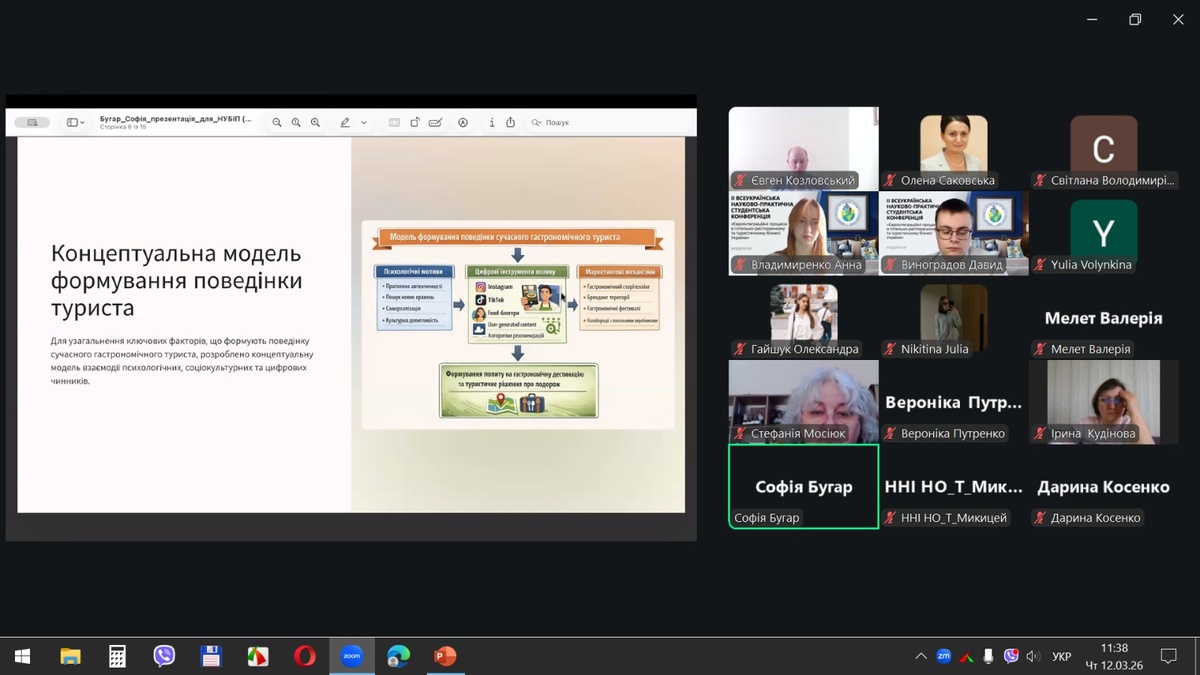Click the rotate page icon
Screen dimensions: 1200x675
point(415,123)
